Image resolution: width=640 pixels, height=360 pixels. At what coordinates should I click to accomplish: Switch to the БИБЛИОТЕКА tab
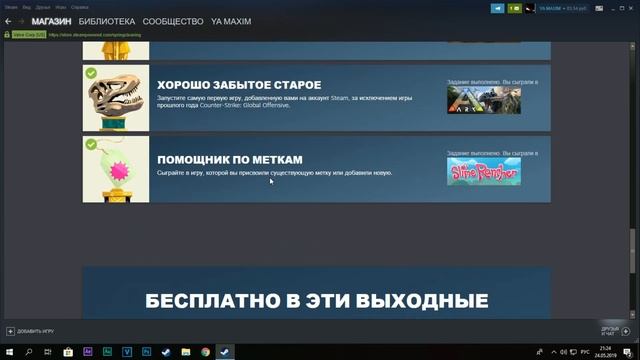pos(107,21)
